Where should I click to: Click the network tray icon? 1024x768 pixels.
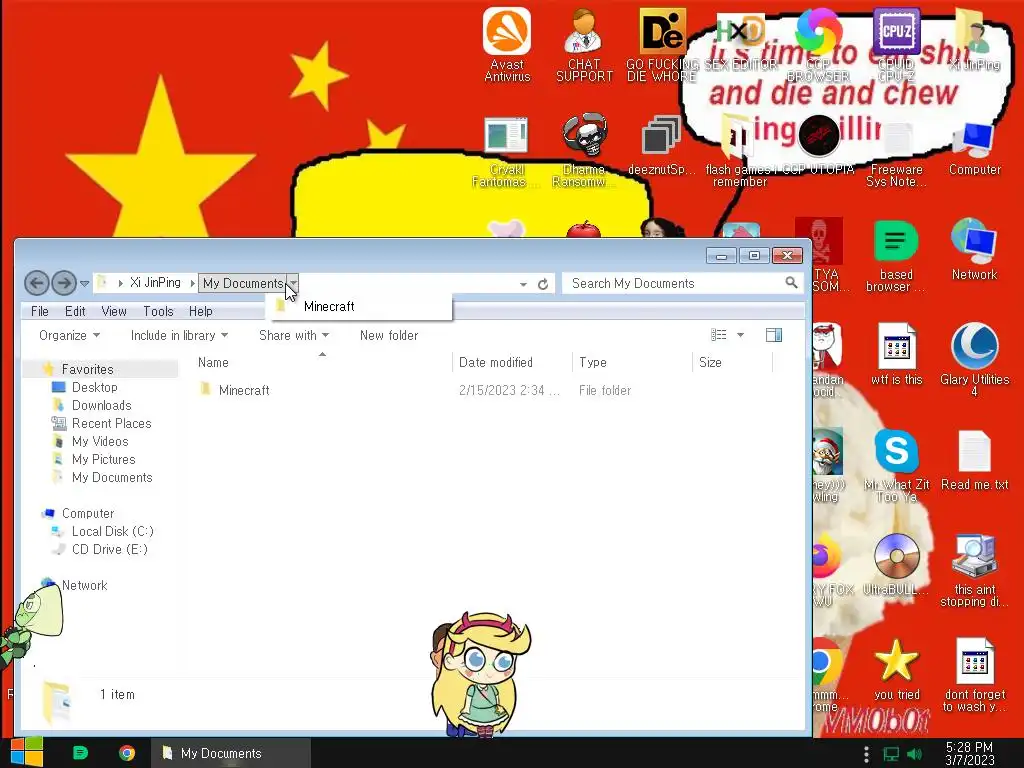(891, 754)
